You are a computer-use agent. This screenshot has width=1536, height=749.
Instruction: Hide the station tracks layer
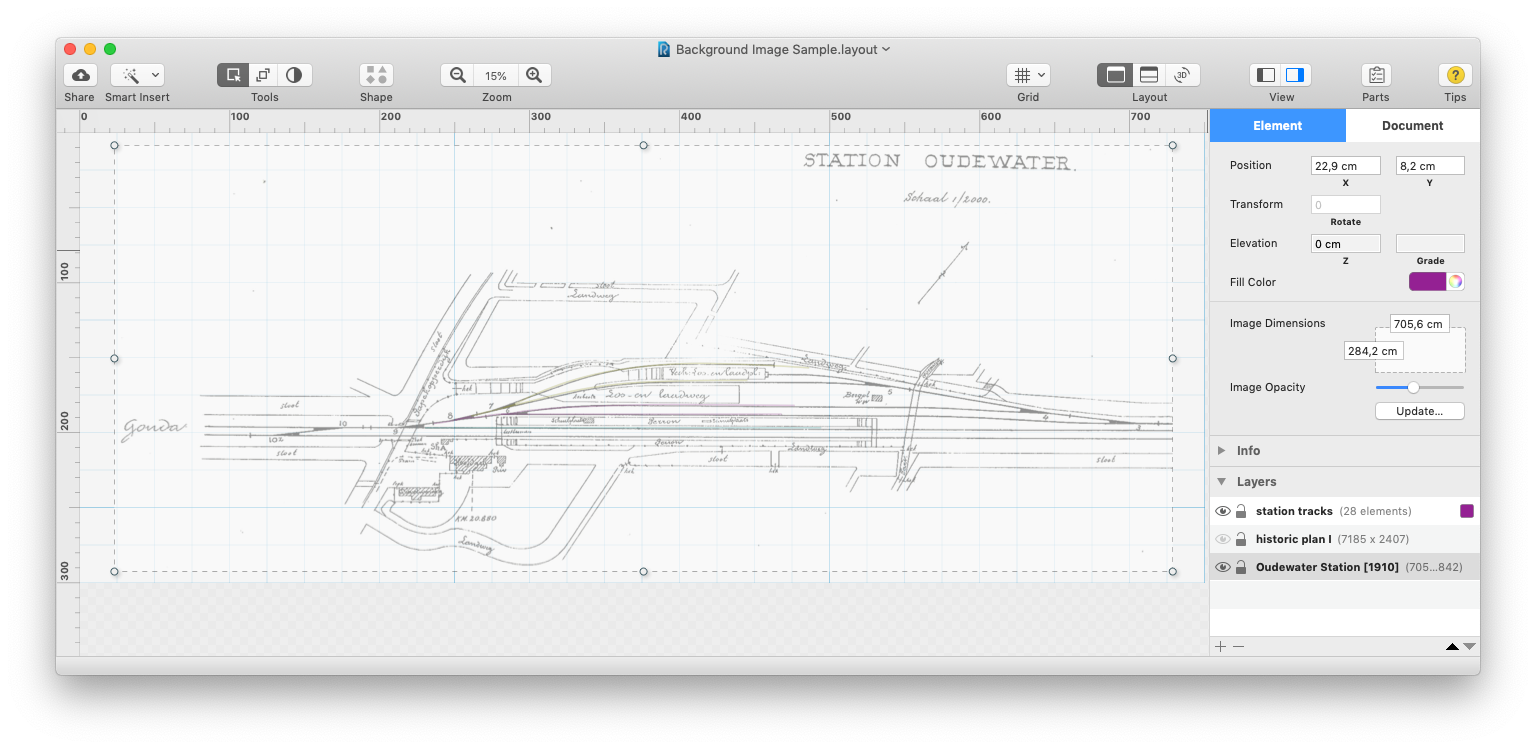(1222, 511)
